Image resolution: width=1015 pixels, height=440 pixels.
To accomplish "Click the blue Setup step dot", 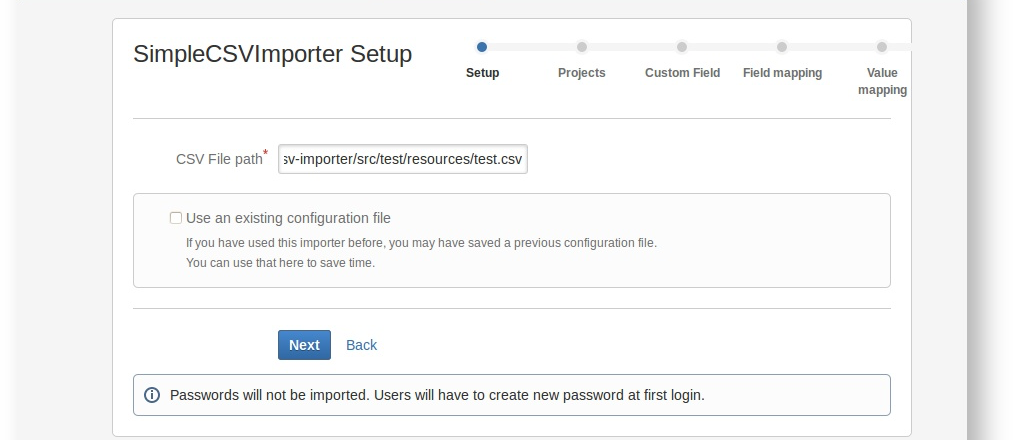I will coord(482,47).
